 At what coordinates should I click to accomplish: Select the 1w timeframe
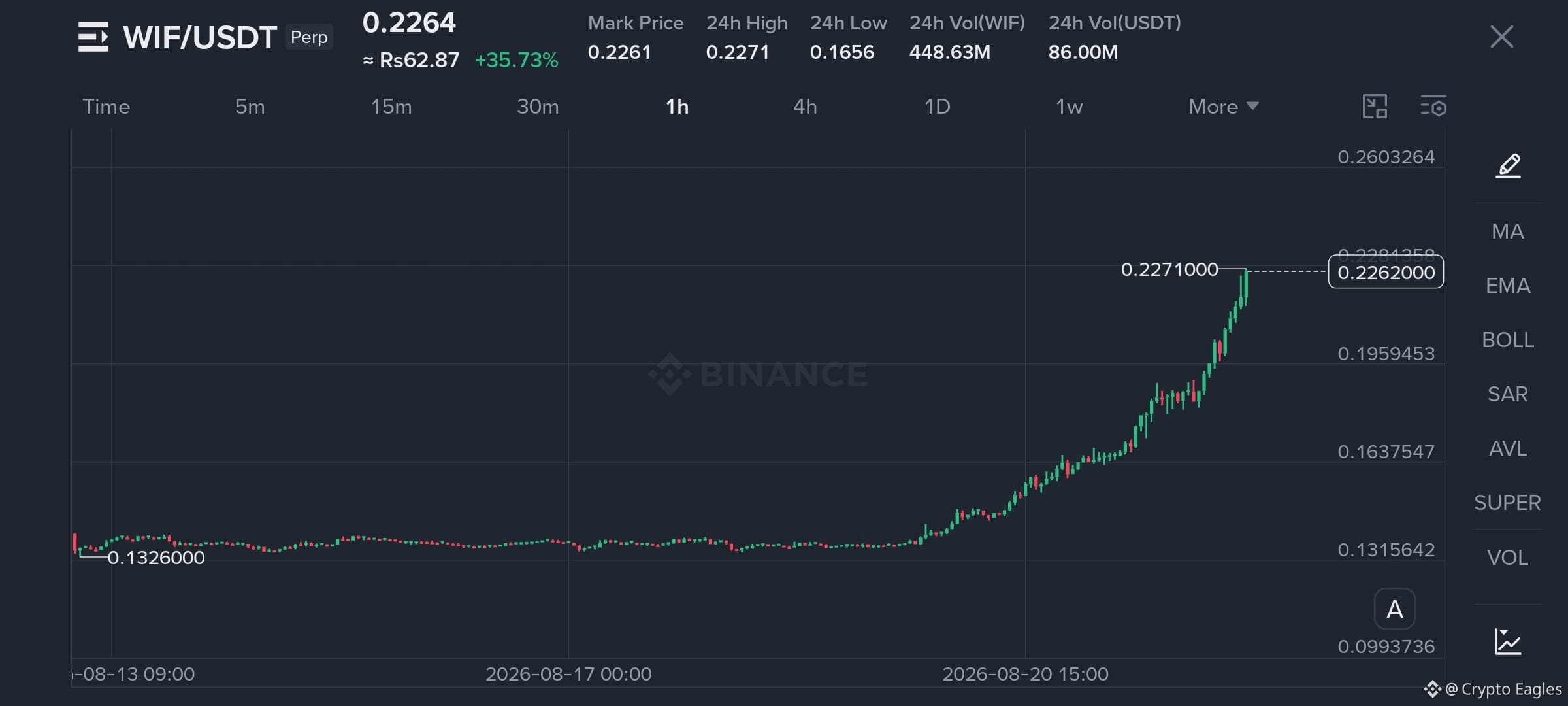pos(1070,107)
